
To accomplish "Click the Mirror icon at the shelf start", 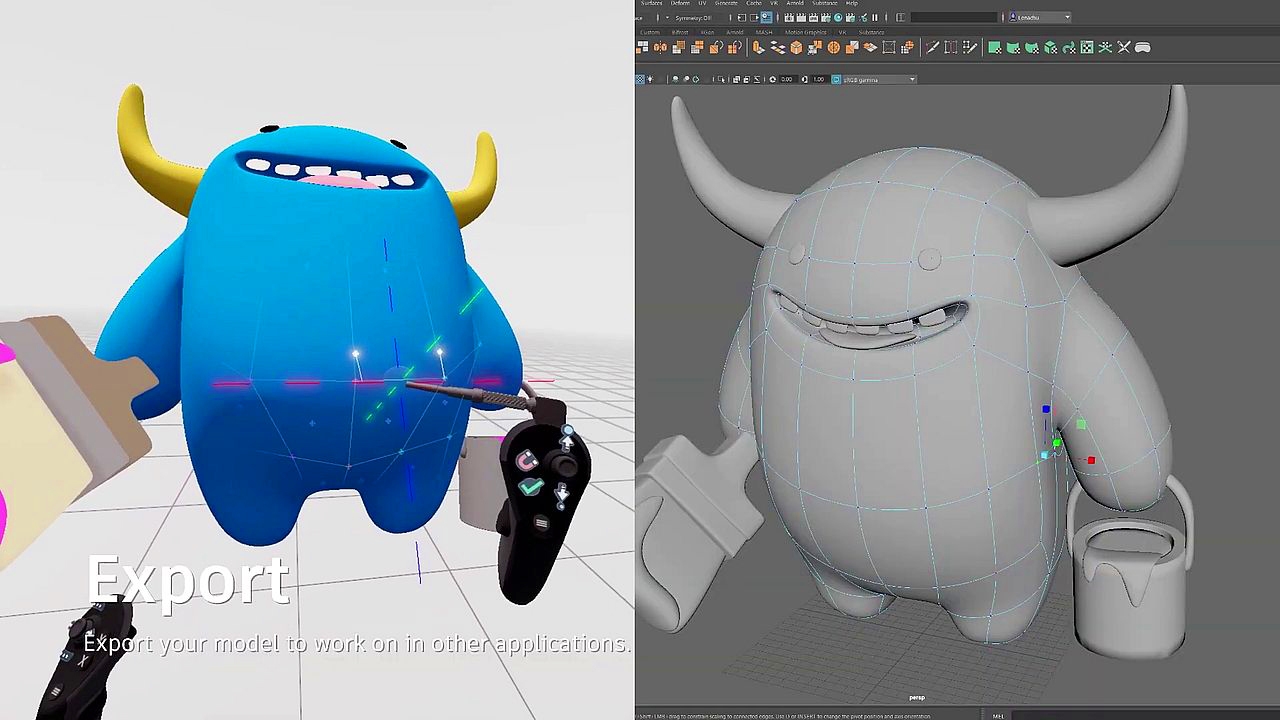I will 660,47.
